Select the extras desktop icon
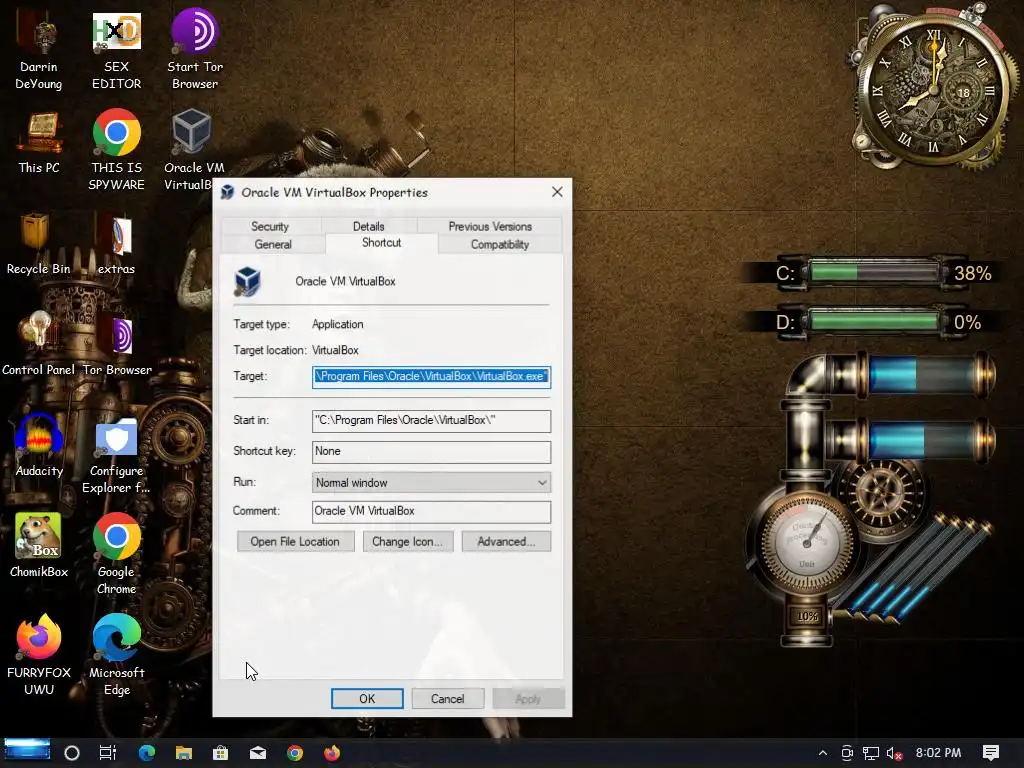This screenshot has height=768, width=1024. tap(116, 243)
